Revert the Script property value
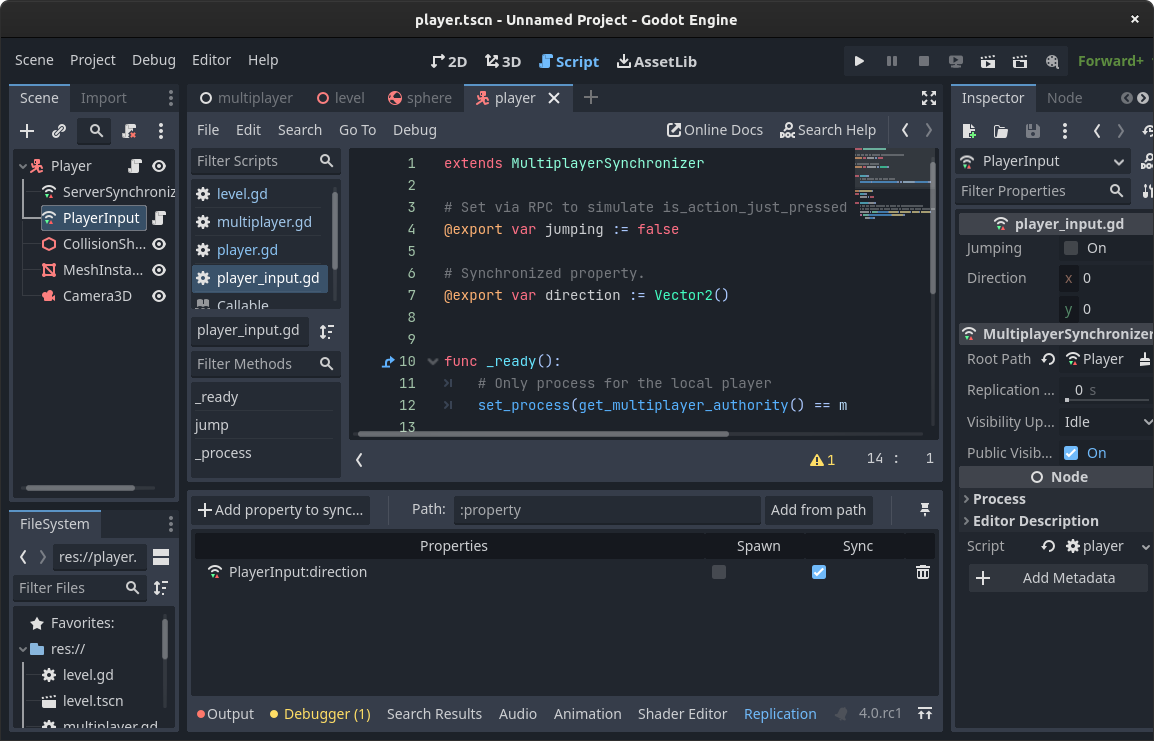This screenshot has width=1154, height=741. (1048, 546)
